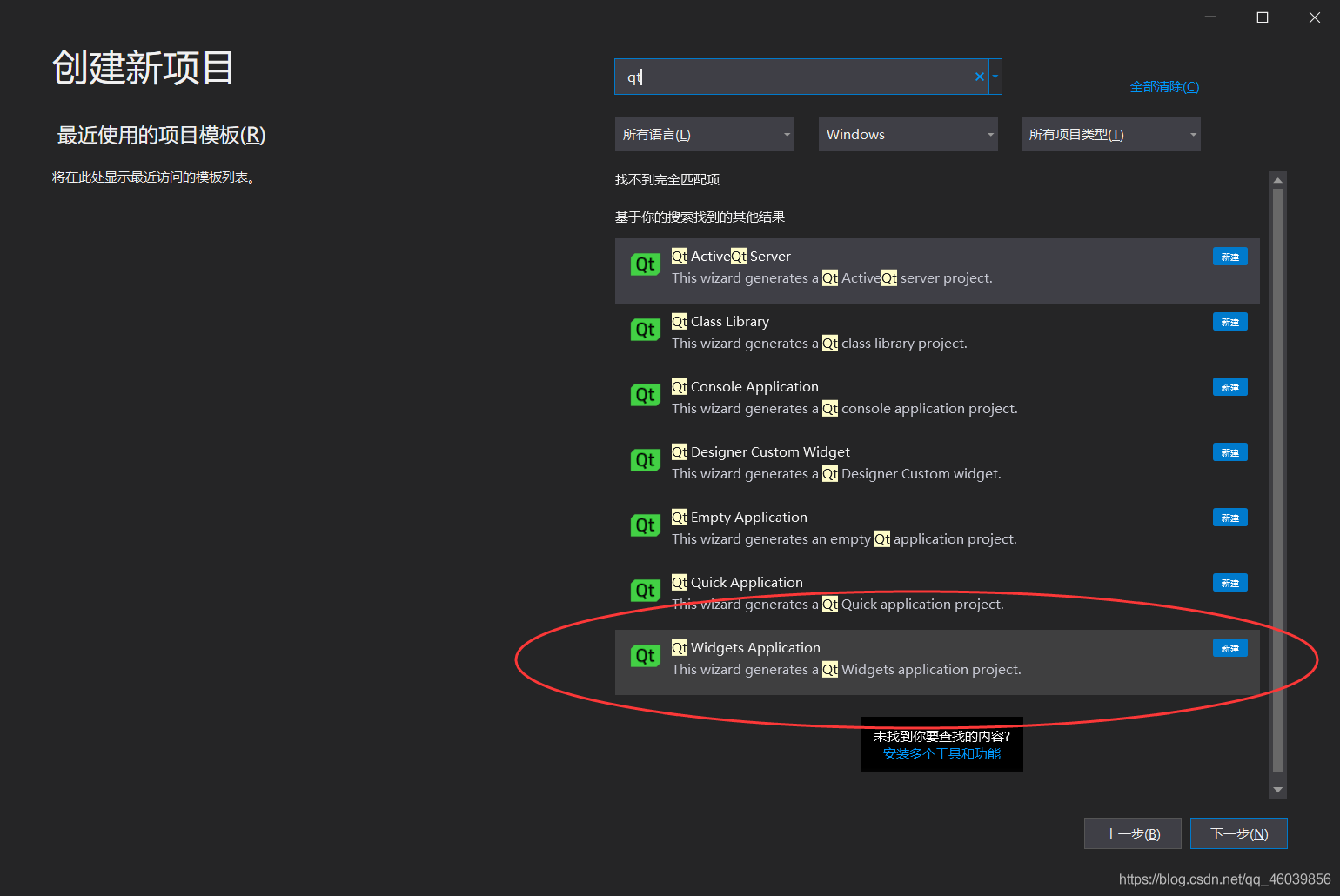
Task: Click description 'Qt class library project.'
Action: (x=894, y=344)
